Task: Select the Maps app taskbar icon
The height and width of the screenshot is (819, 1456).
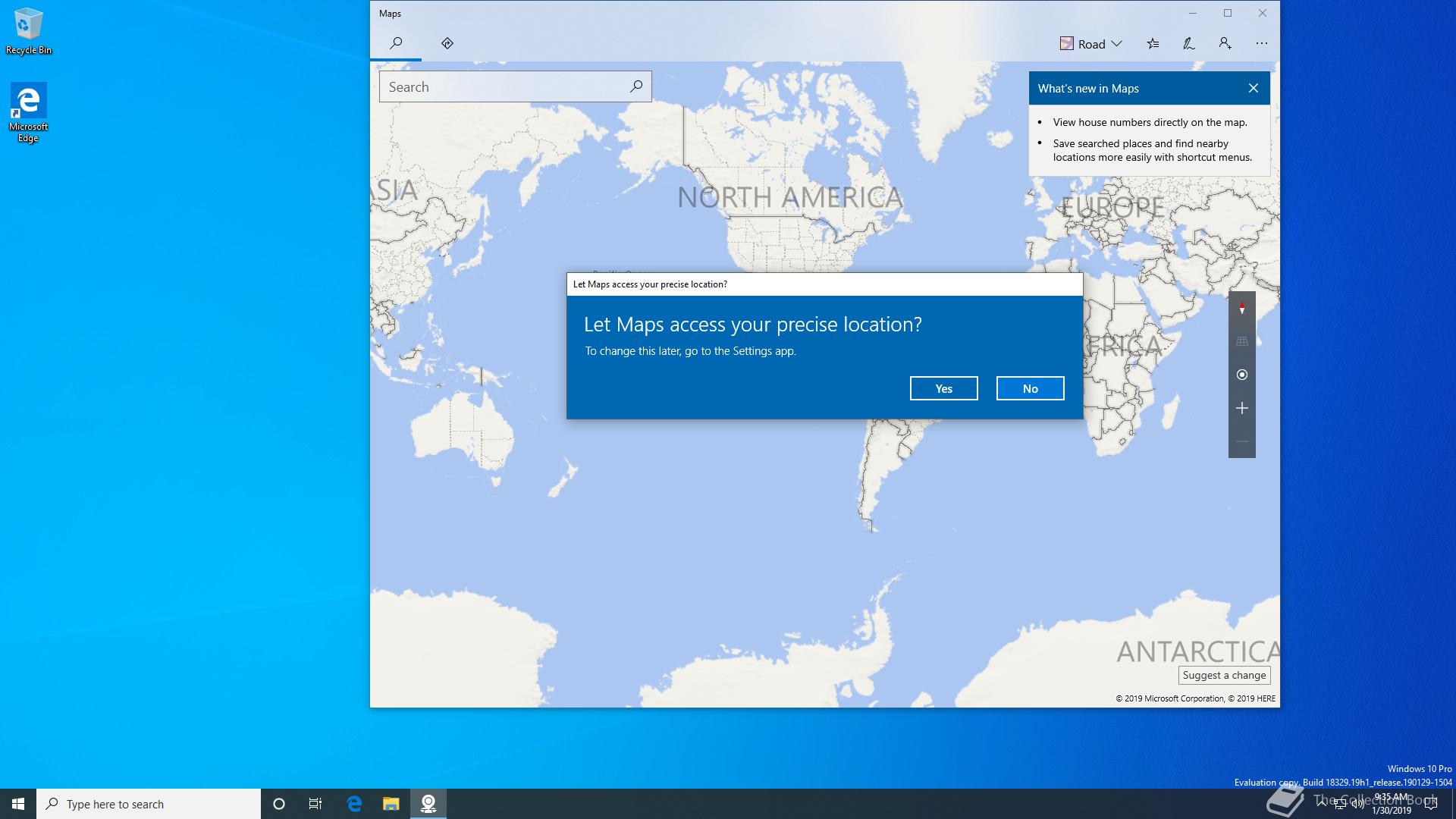Action: (x=428, y=804)
